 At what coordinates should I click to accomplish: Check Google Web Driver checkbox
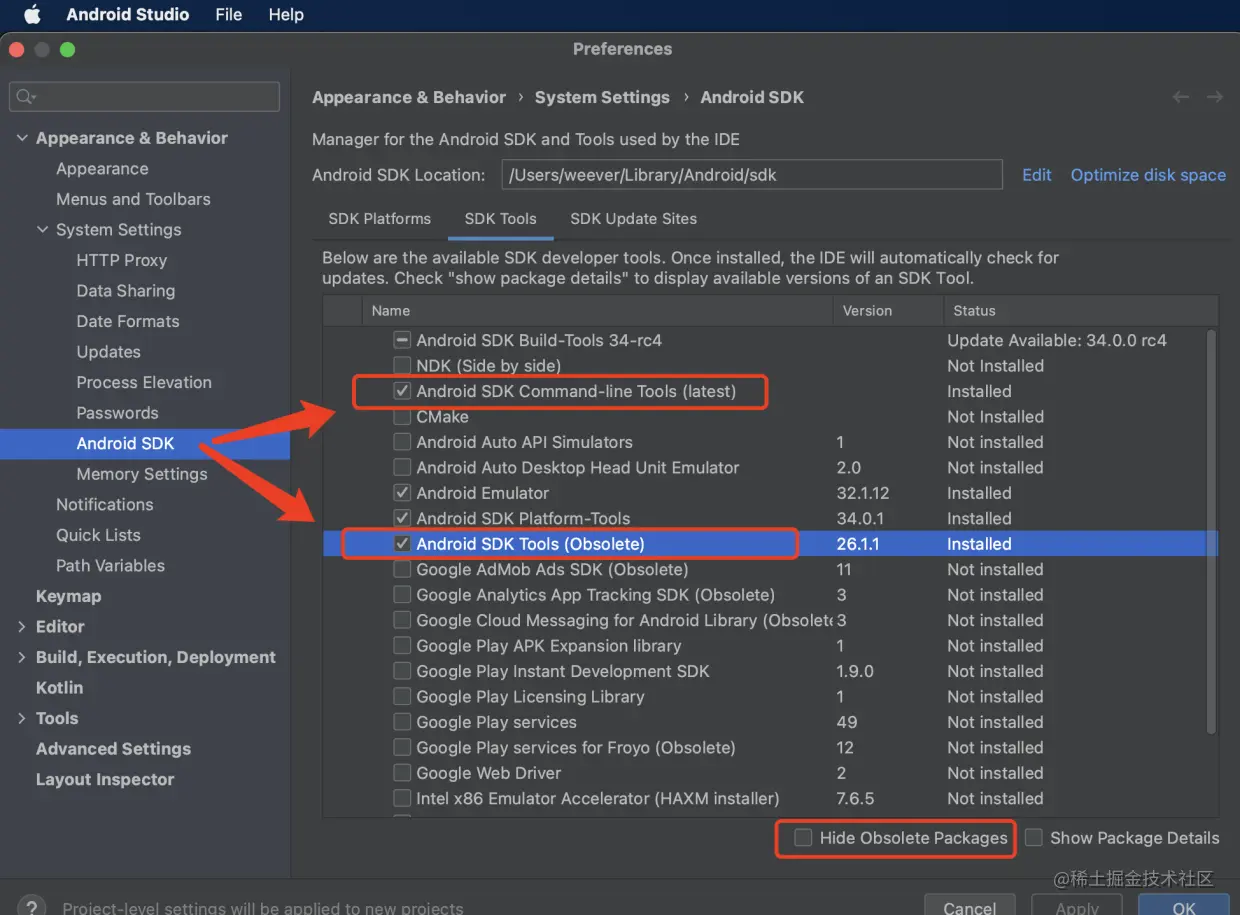click(402, 773)
